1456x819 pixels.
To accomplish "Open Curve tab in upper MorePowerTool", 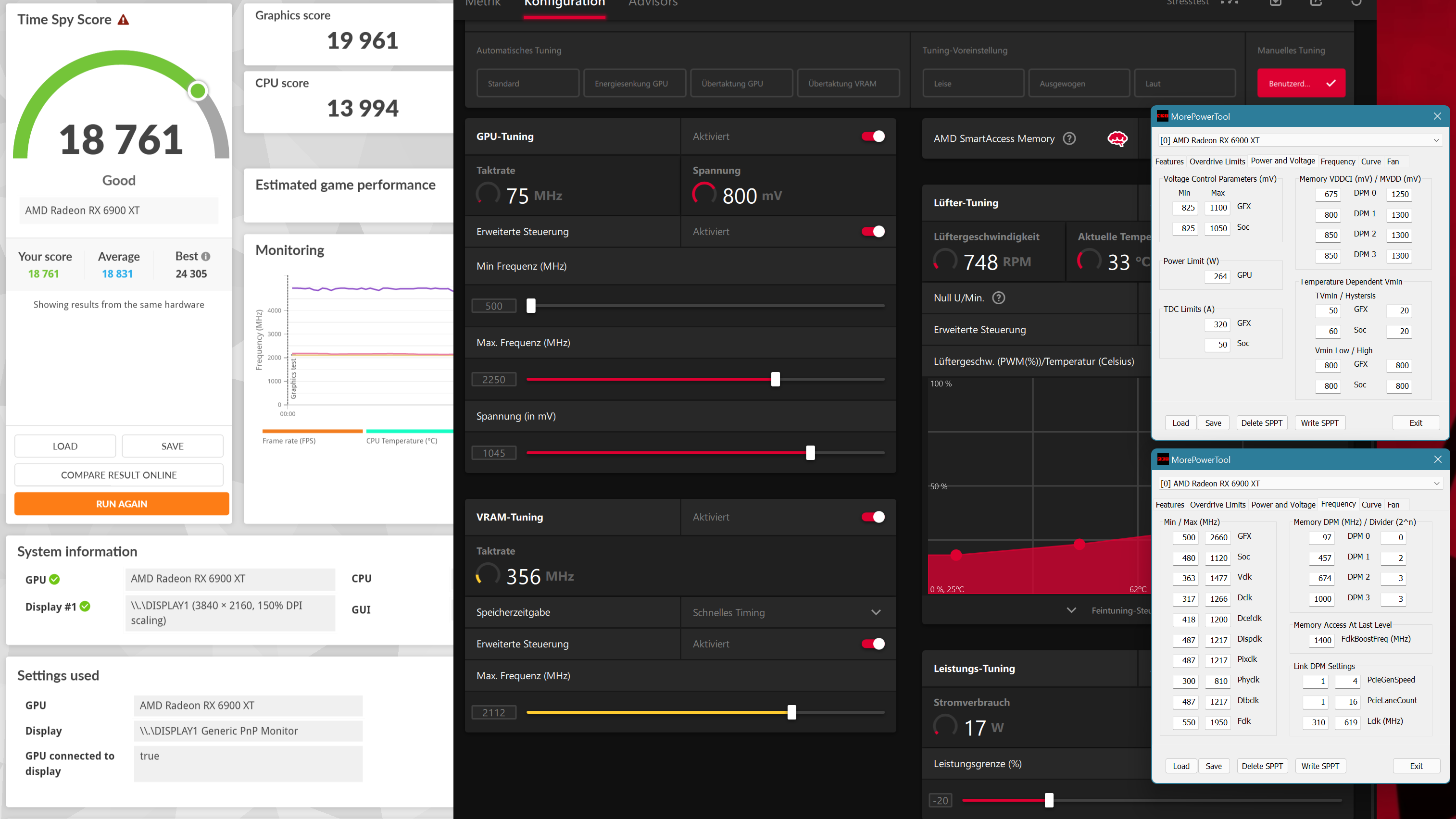I will 1371,161.
